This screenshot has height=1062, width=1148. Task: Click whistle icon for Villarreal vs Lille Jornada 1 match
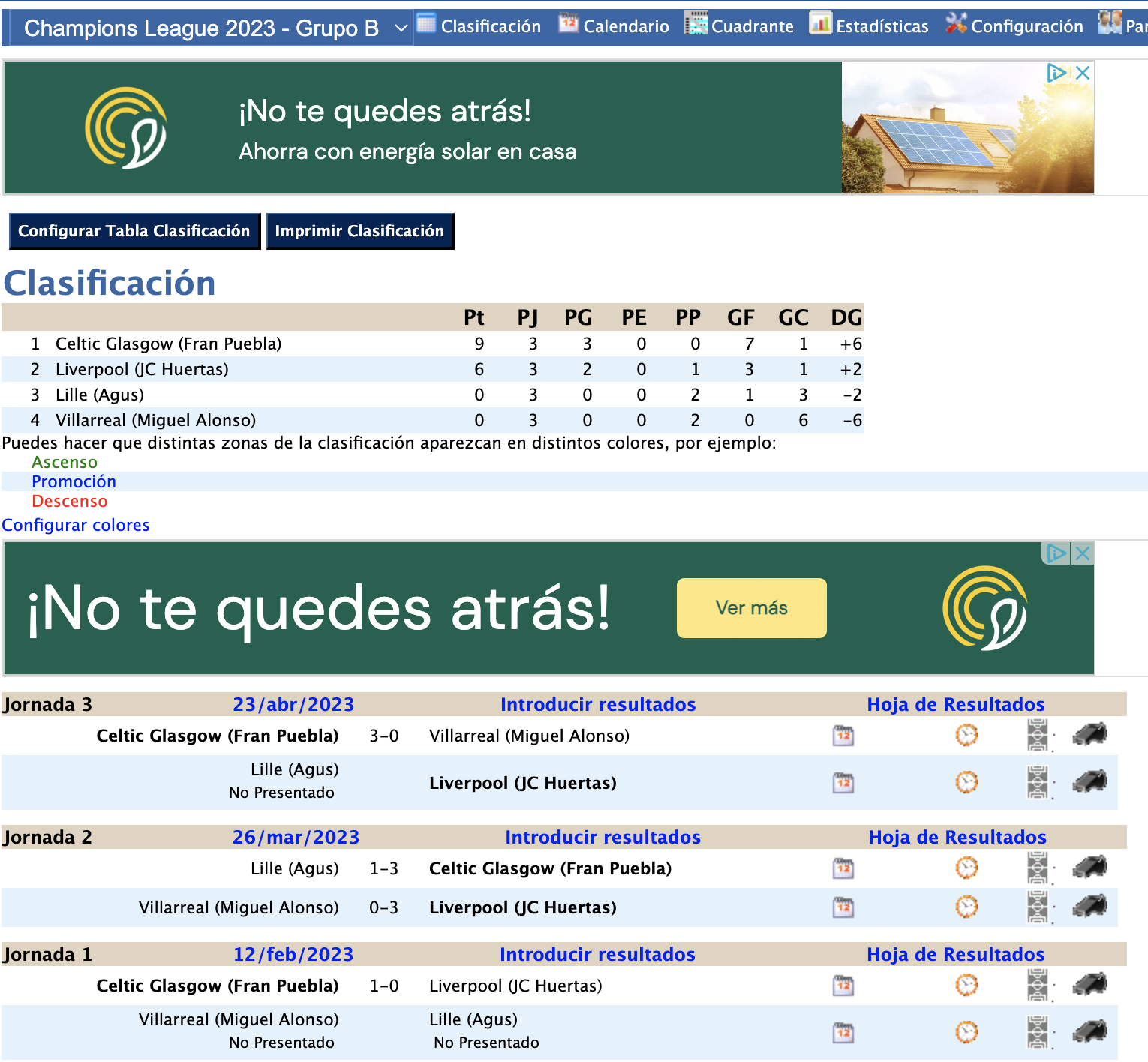pos(1090,1032)
